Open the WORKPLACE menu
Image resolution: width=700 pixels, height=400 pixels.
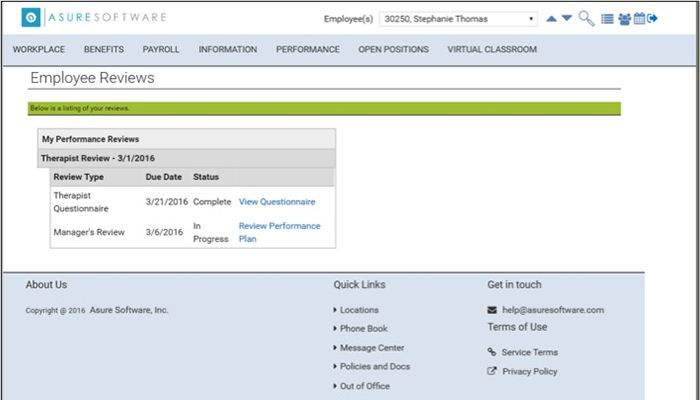click(39, 50)
